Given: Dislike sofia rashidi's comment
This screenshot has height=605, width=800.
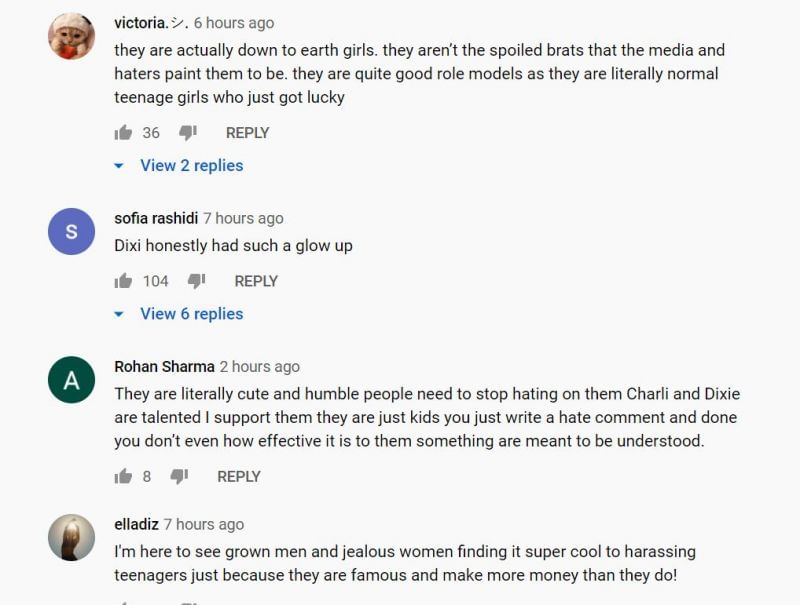Looking at the screenshot, I should (197, 281).
